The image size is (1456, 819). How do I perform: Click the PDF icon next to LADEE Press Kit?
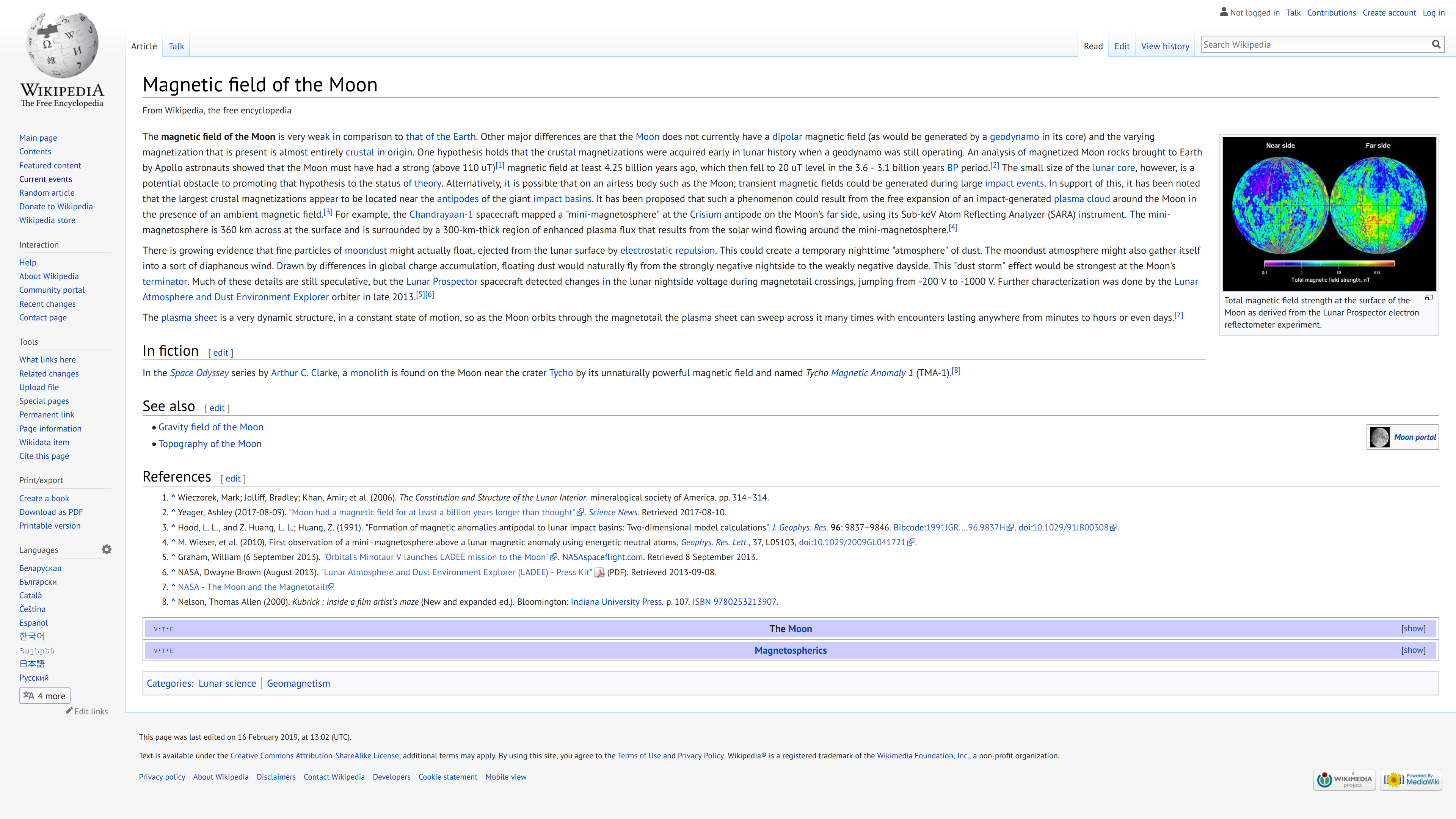pyautogui.click(x=599, y=573)
